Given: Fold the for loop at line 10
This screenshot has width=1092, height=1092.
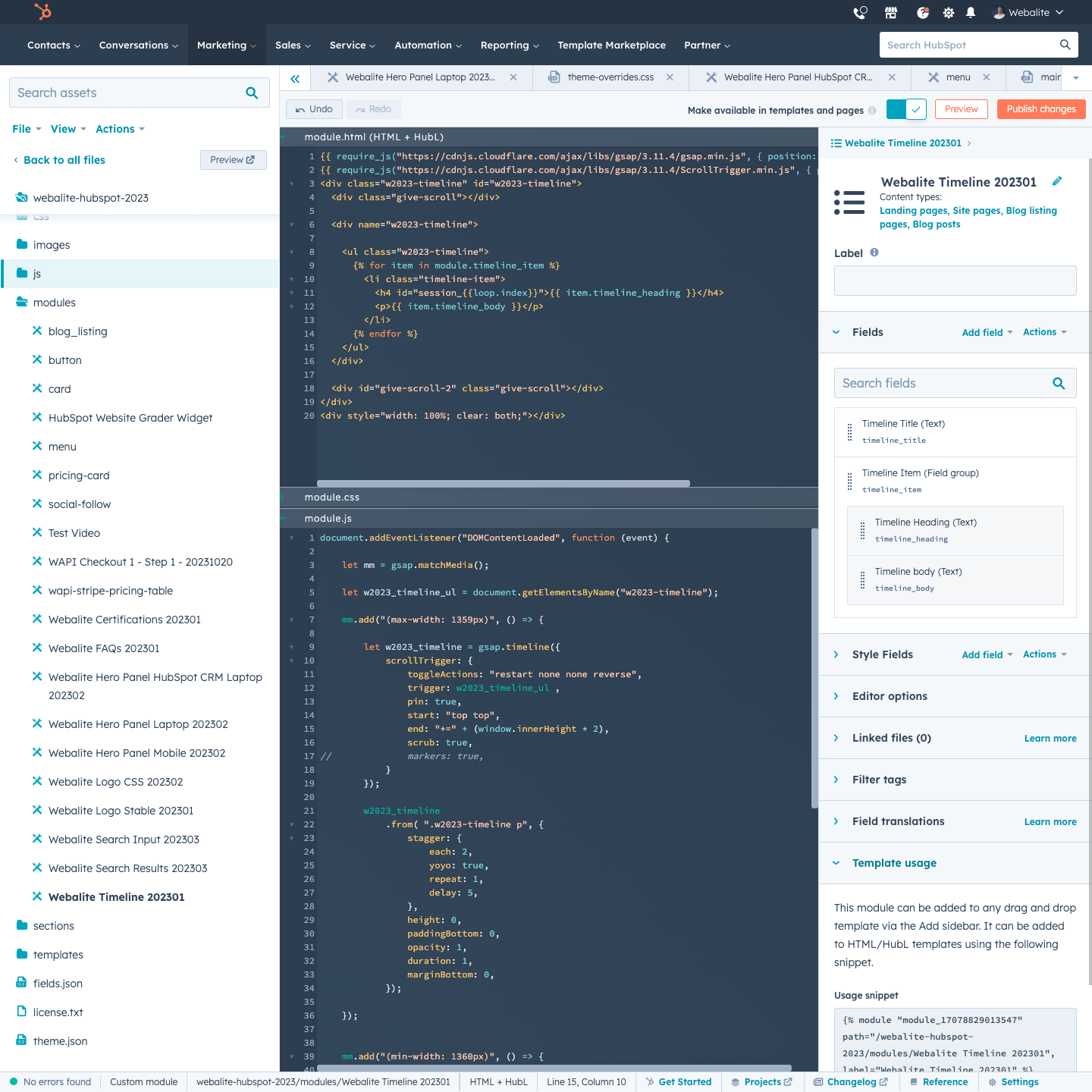Looking at the screenshot, I should pyautogui.click(x=292, y=279).
